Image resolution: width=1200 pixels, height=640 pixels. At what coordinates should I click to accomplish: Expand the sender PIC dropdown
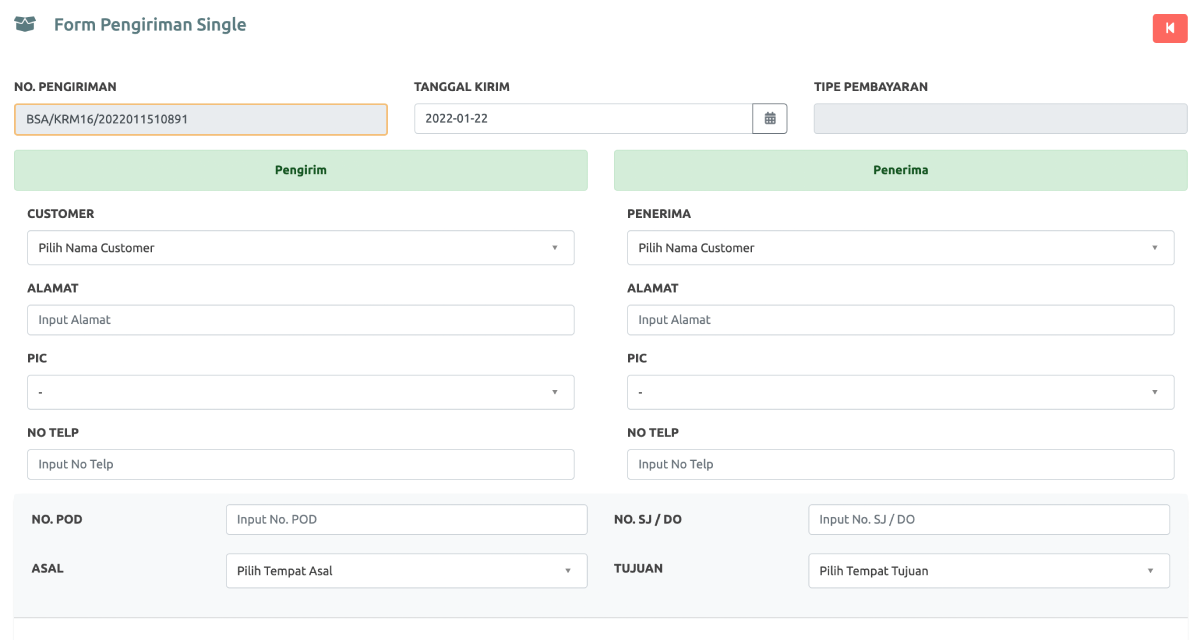pos(300,392)
